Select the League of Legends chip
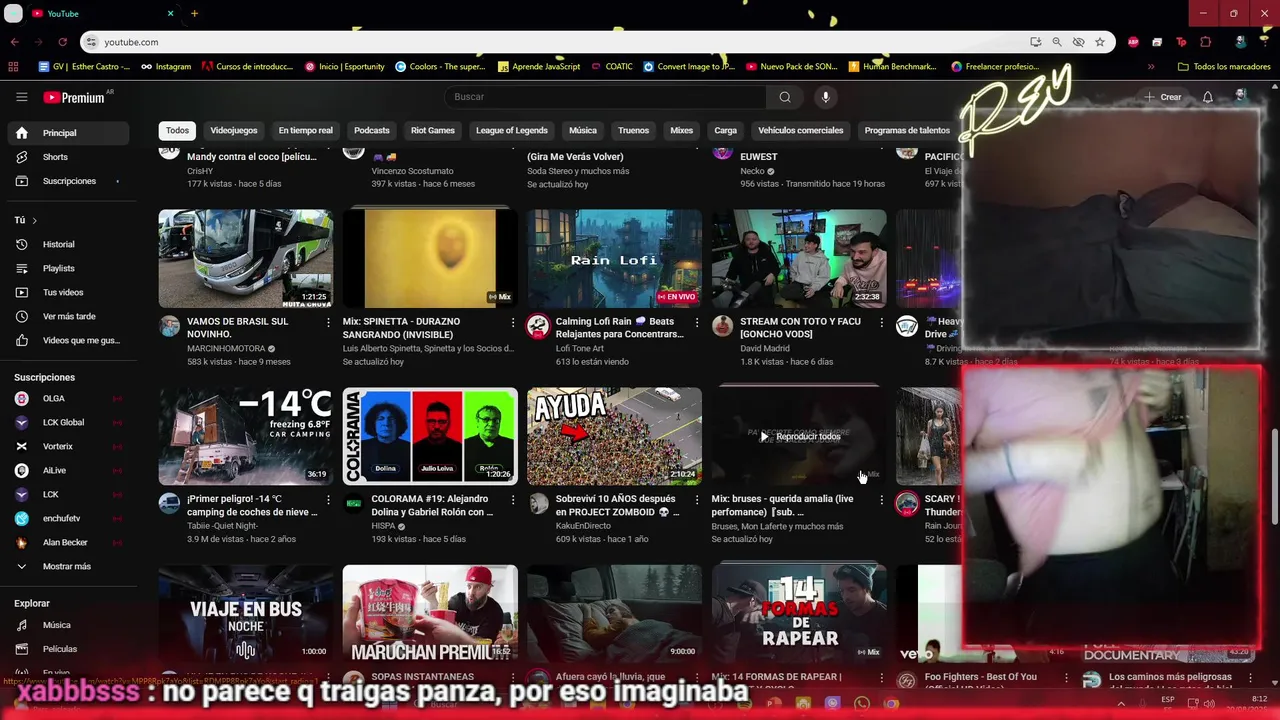 click(511, 130)
